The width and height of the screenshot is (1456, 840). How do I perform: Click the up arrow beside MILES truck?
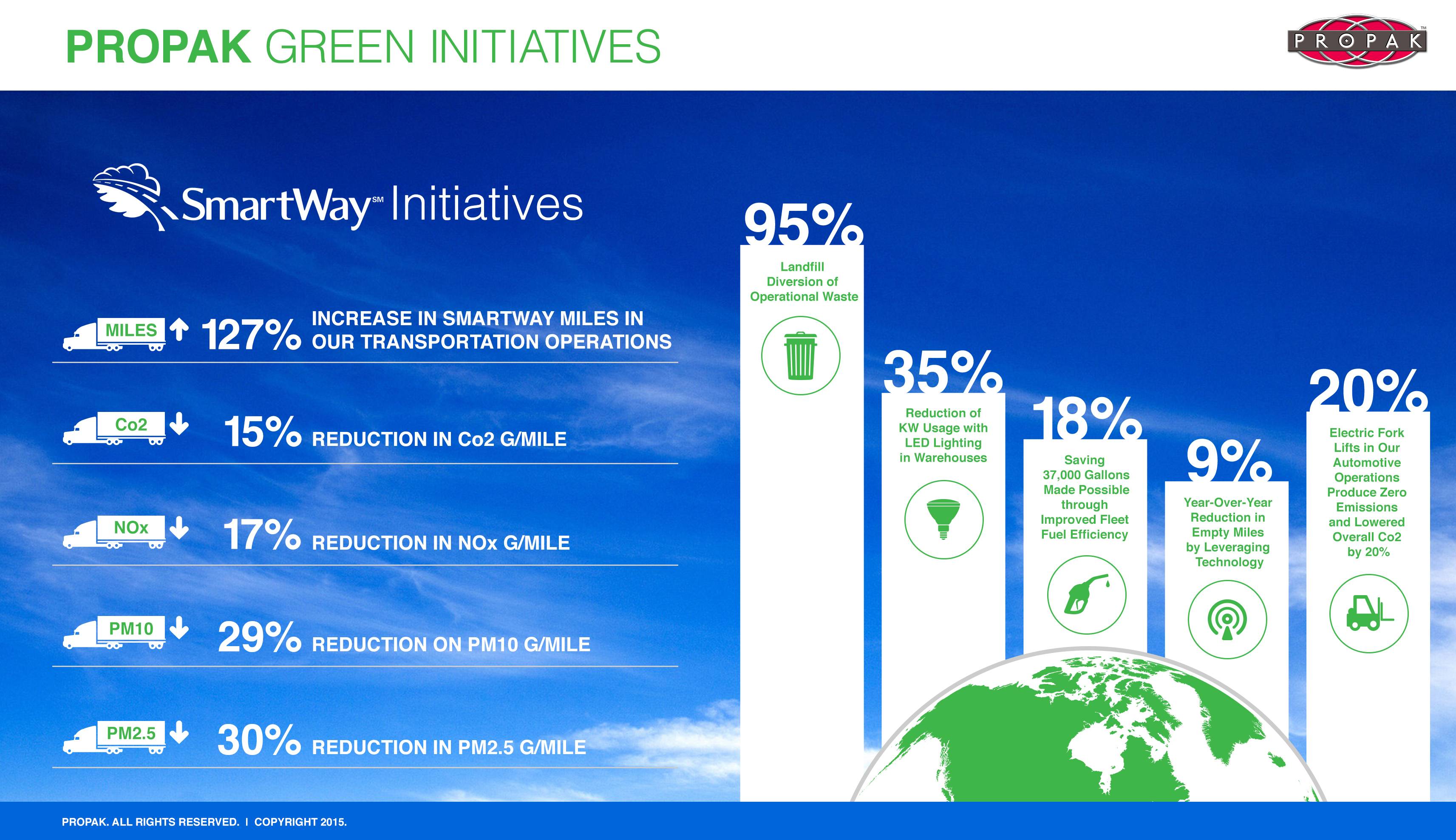[x=180, y=330]
